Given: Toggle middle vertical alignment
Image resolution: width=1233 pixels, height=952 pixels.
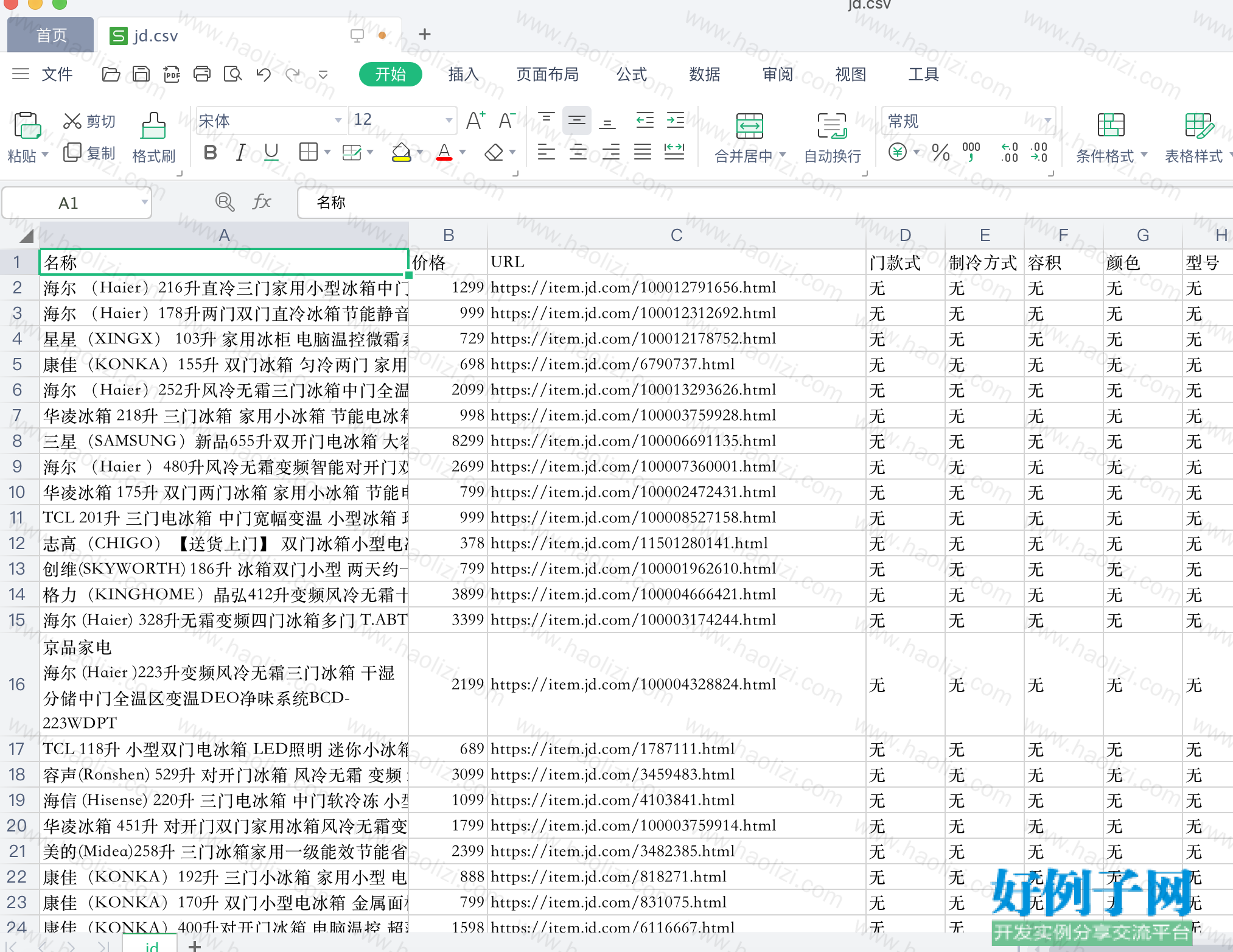Looking at the screenshot, I should click(x=577, y=120).
